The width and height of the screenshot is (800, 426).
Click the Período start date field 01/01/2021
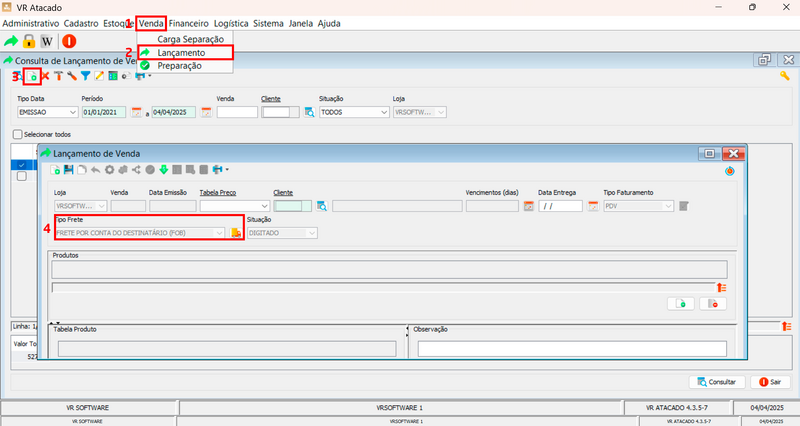pyautogui.click(x=104, y=112)
